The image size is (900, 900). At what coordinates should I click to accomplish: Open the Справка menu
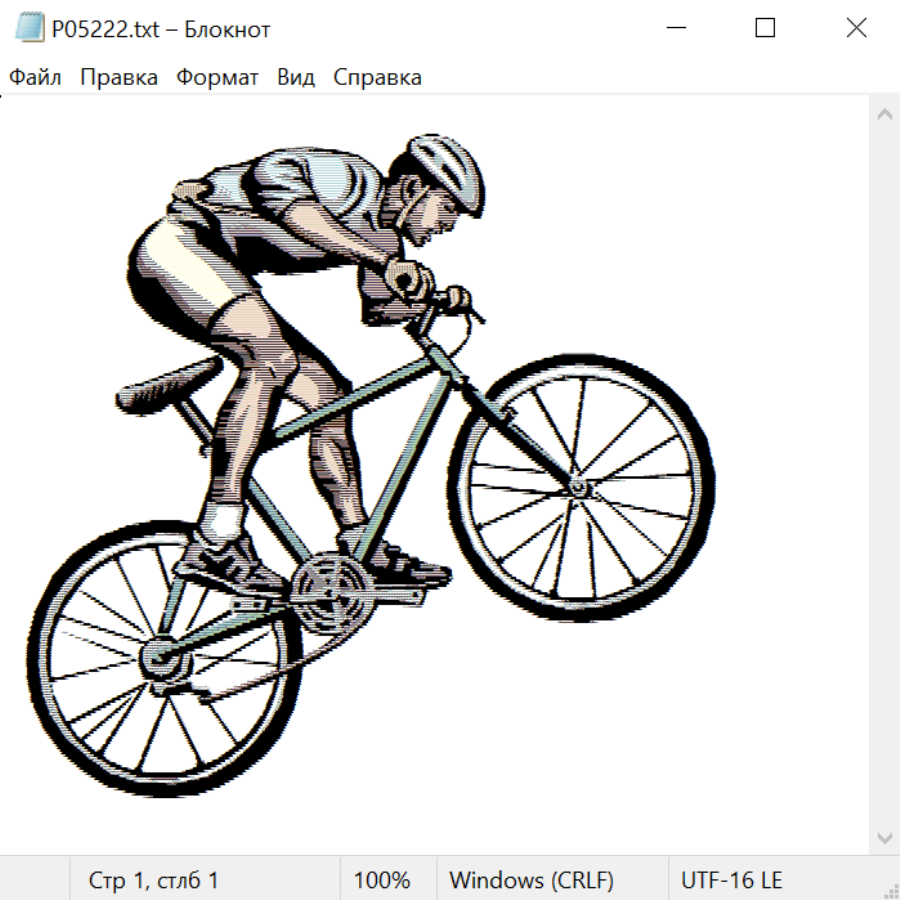[x=377, y=78]
